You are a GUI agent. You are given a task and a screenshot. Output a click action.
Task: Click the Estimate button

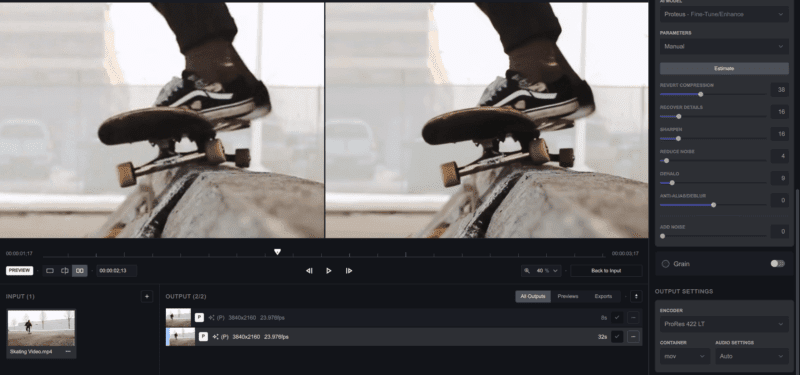pos(724,68)
